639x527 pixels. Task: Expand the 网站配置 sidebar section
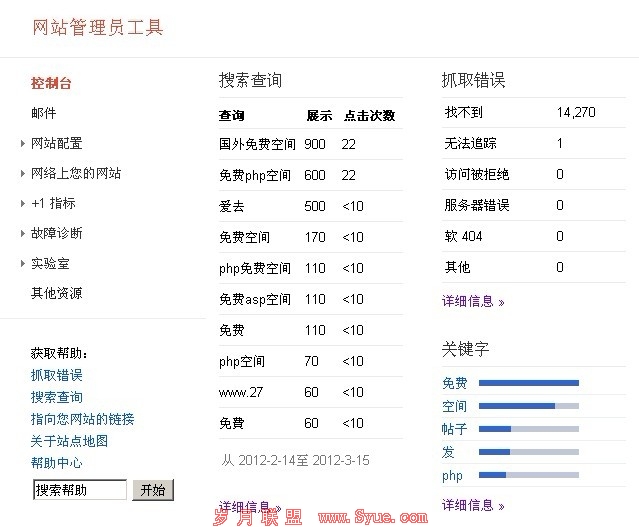coord(56,143)
